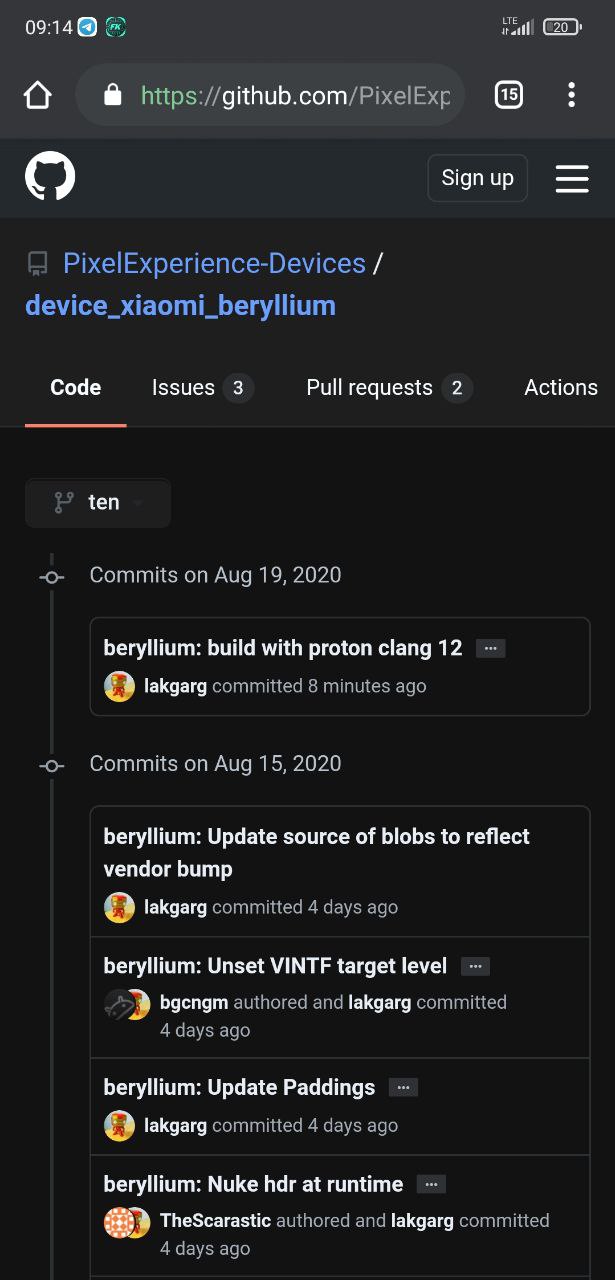The width and height of the screenshot is (615, 1280).
Task: Expand the Nuke hdr at runtime commit
Action: (431, 1184)
